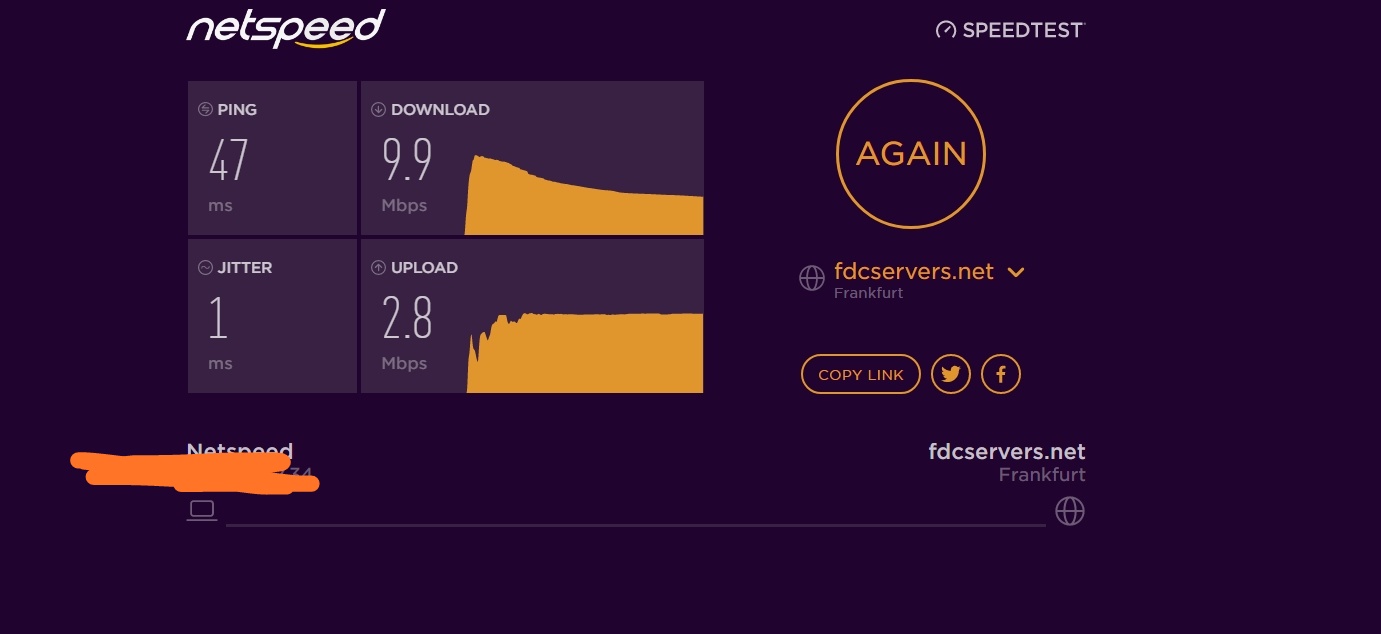1381x634 pixels.
Task: Click the upload arrow icon
Action: (x=378, y=267)
